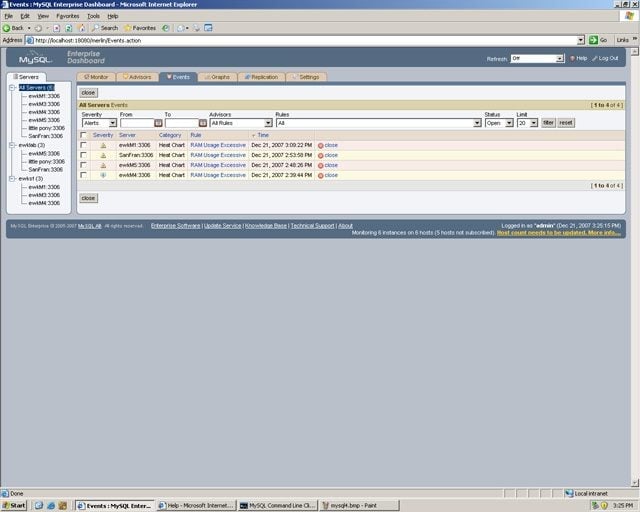Image resolution: width=640 pixels, height=512 pixels.
Task: Open the From date calendar picker
Action: (x=158, y=123)
